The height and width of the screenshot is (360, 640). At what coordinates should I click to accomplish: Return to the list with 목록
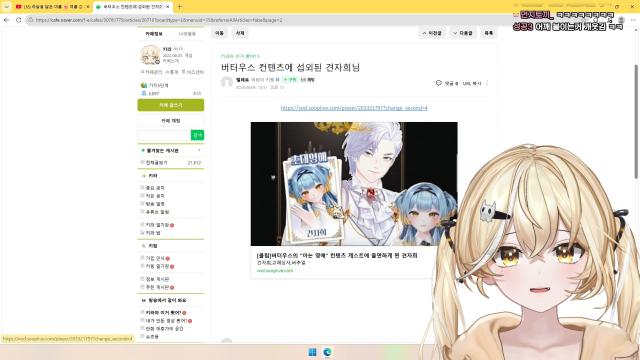pos(489,33)
